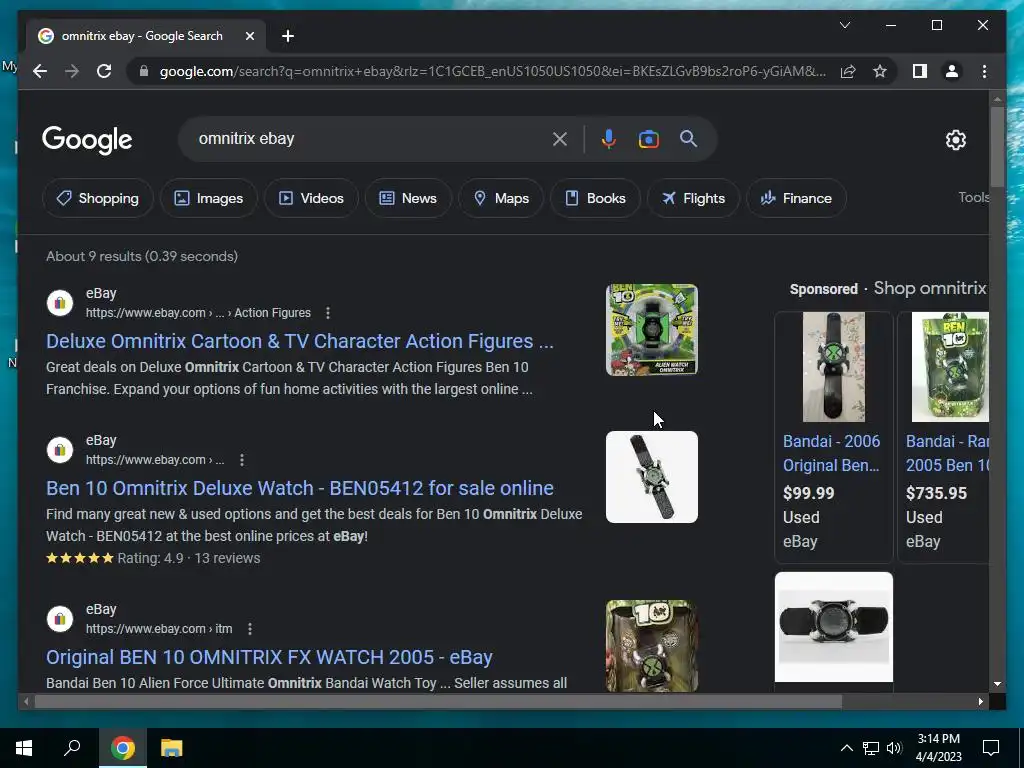Search by image with Google Lens
1024x768 pixels.
(648, 139)
